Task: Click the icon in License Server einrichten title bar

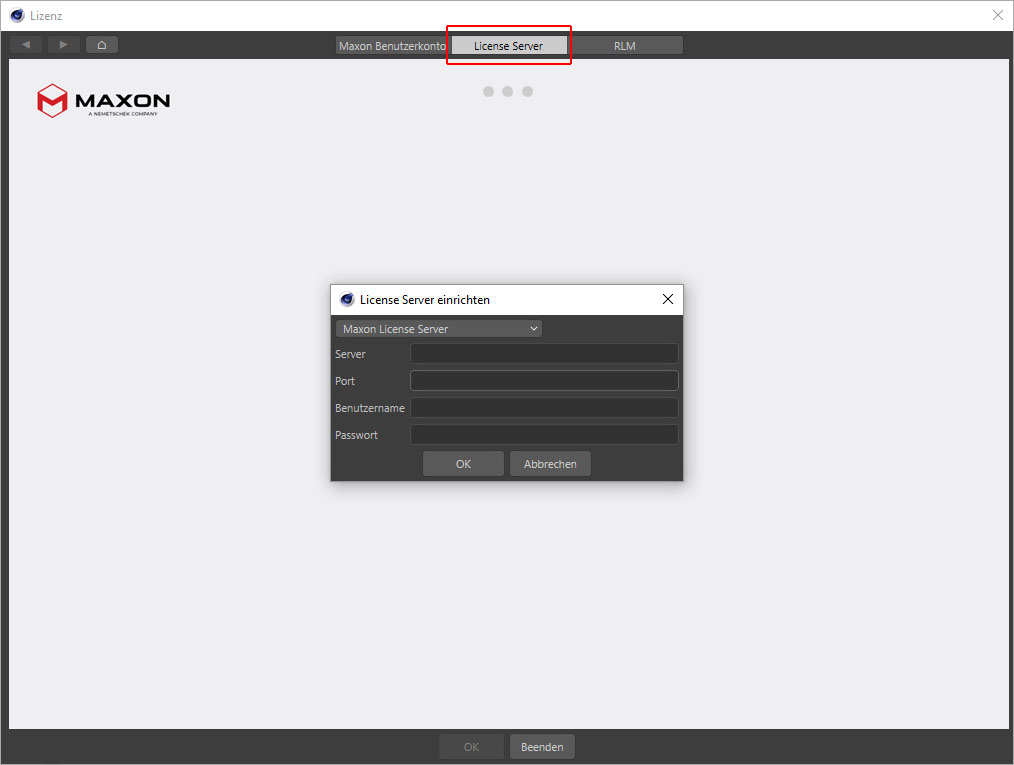Action: click(x=347, y=299)
